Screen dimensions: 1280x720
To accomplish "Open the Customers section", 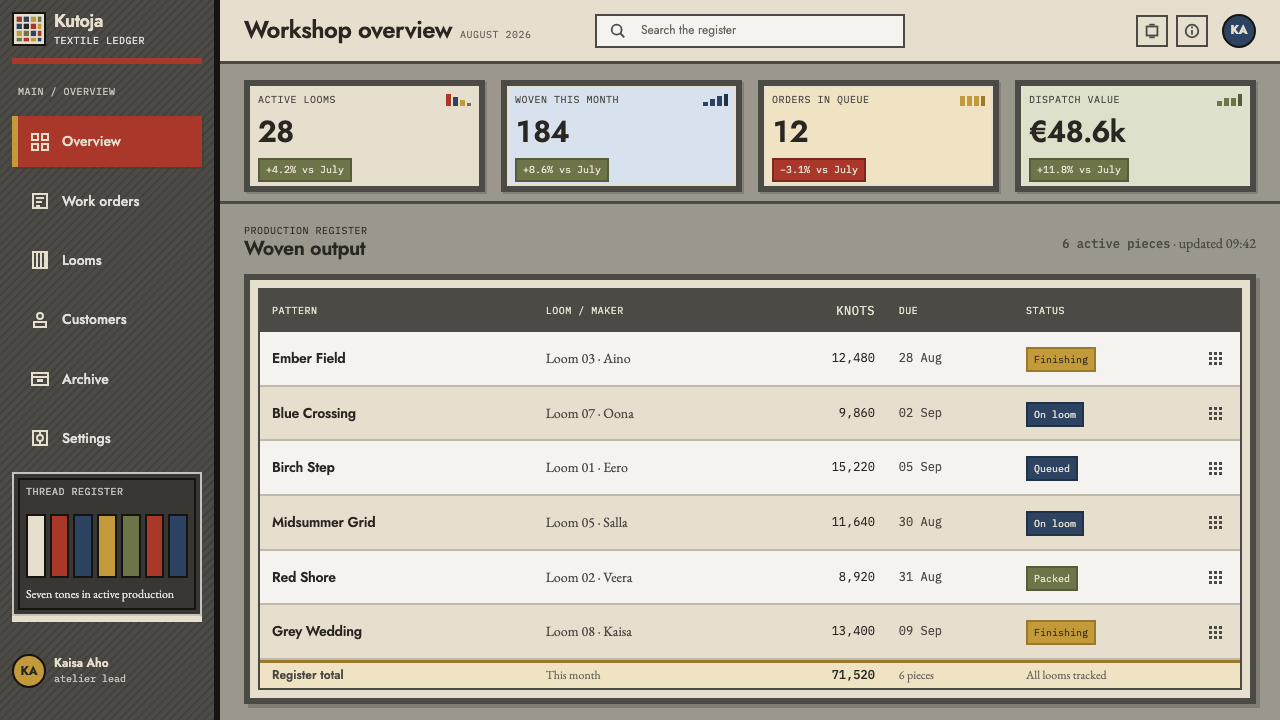I will click(107, 320).
